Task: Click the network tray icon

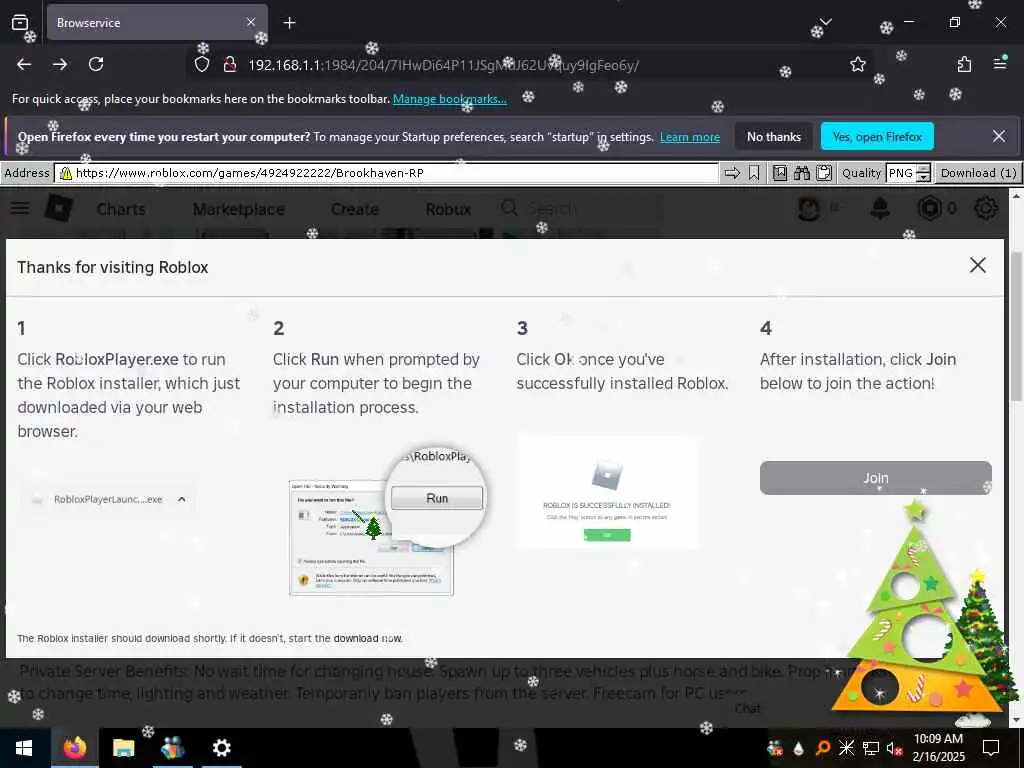Action: click(x=871, y=748)
